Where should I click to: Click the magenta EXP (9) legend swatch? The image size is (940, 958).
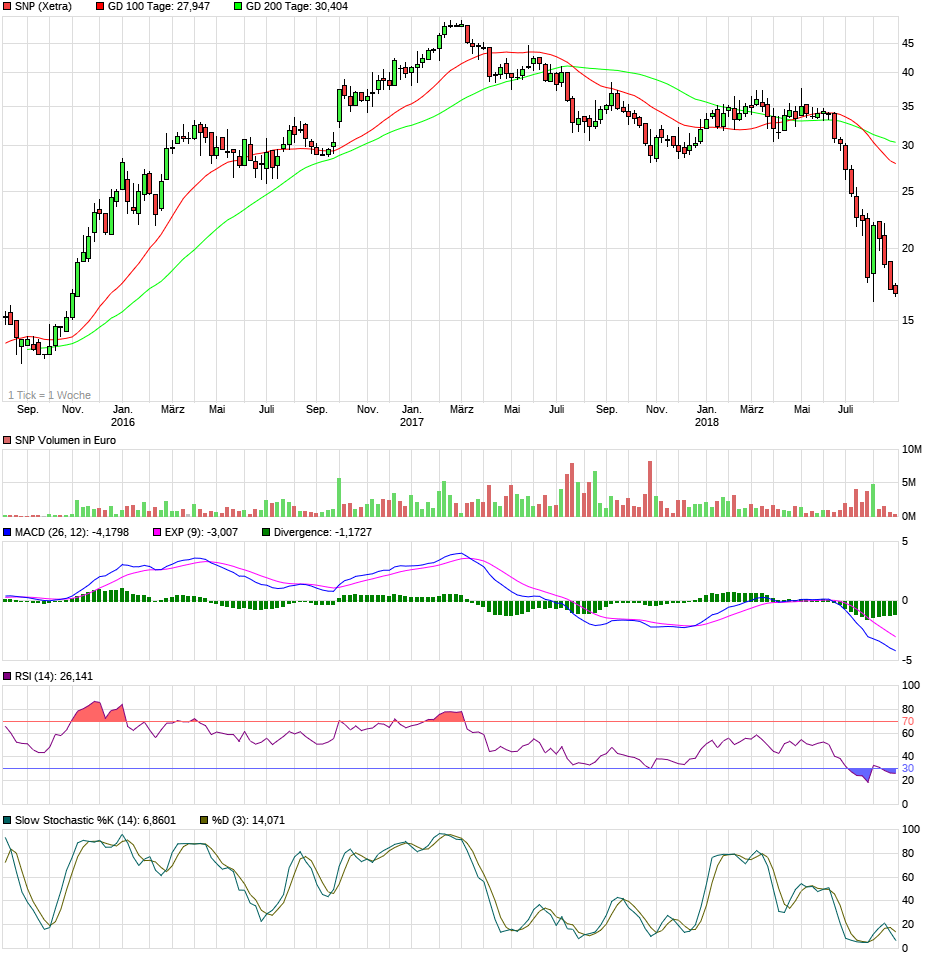pyautogui.click(x=157, y=533)
